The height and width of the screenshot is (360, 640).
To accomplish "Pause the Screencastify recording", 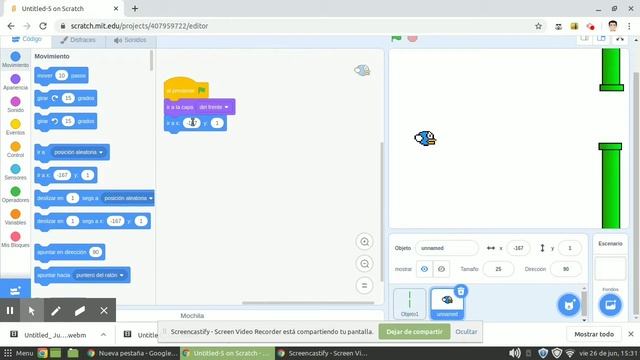I will coord(10,311).
